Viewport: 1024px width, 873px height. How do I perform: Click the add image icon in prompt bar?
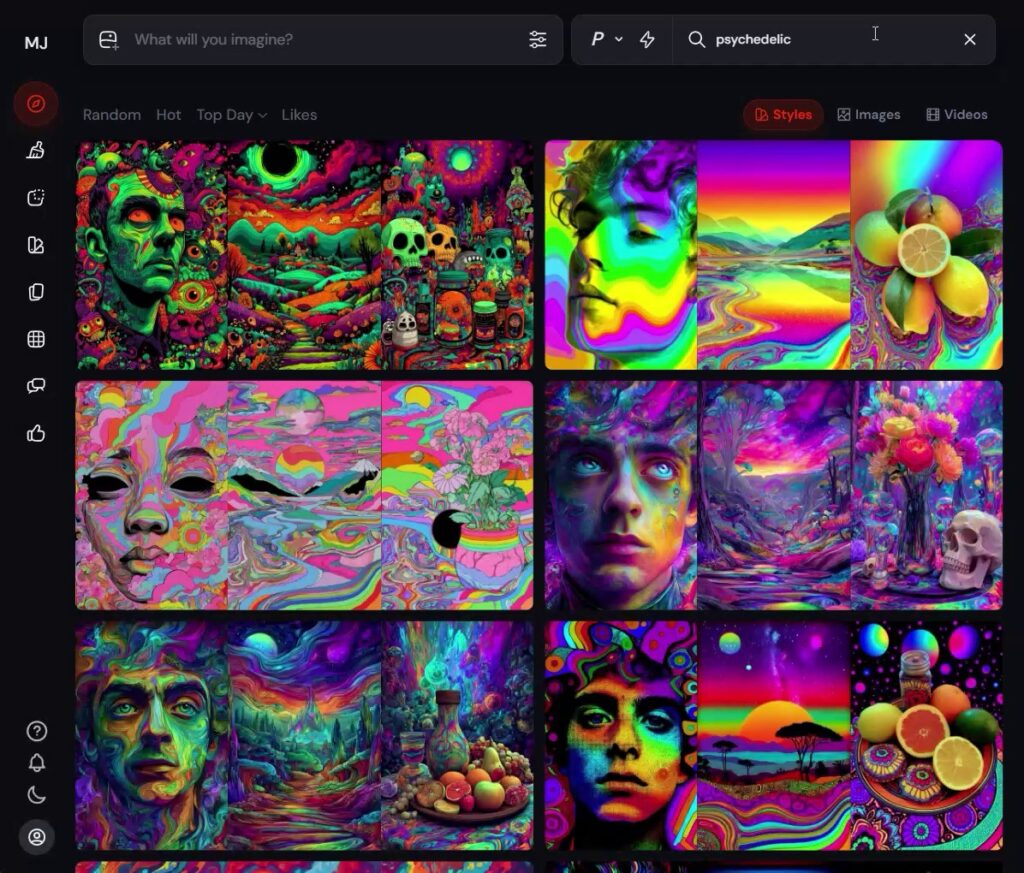click(x=109, y=40)
